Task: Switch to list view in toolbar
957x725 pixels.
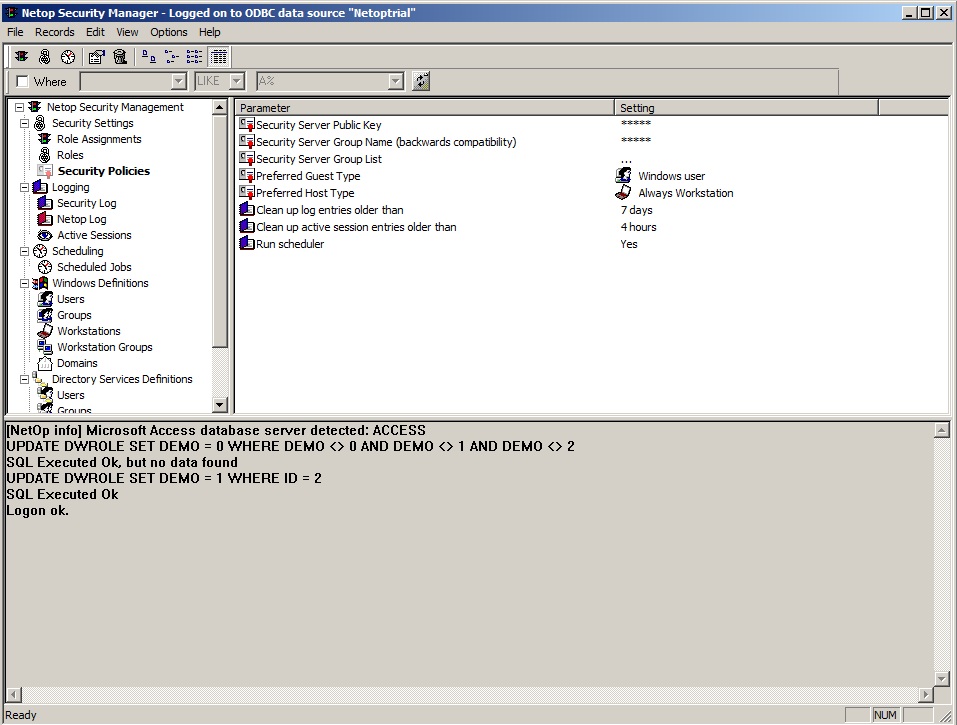Action: click(x=195, y=57)
